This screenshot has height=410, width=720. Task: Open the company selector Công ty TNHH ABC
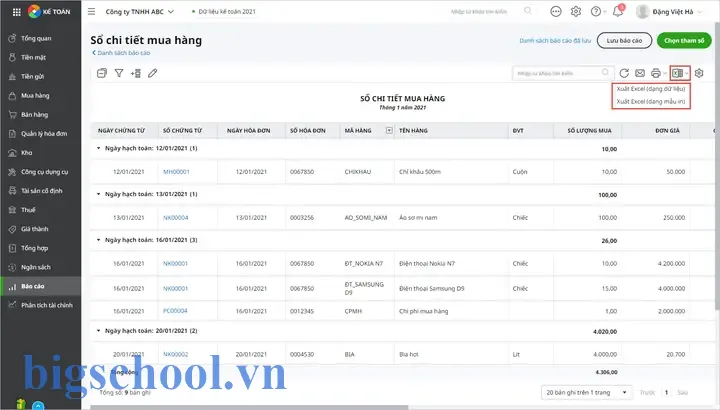click(140, 11)
